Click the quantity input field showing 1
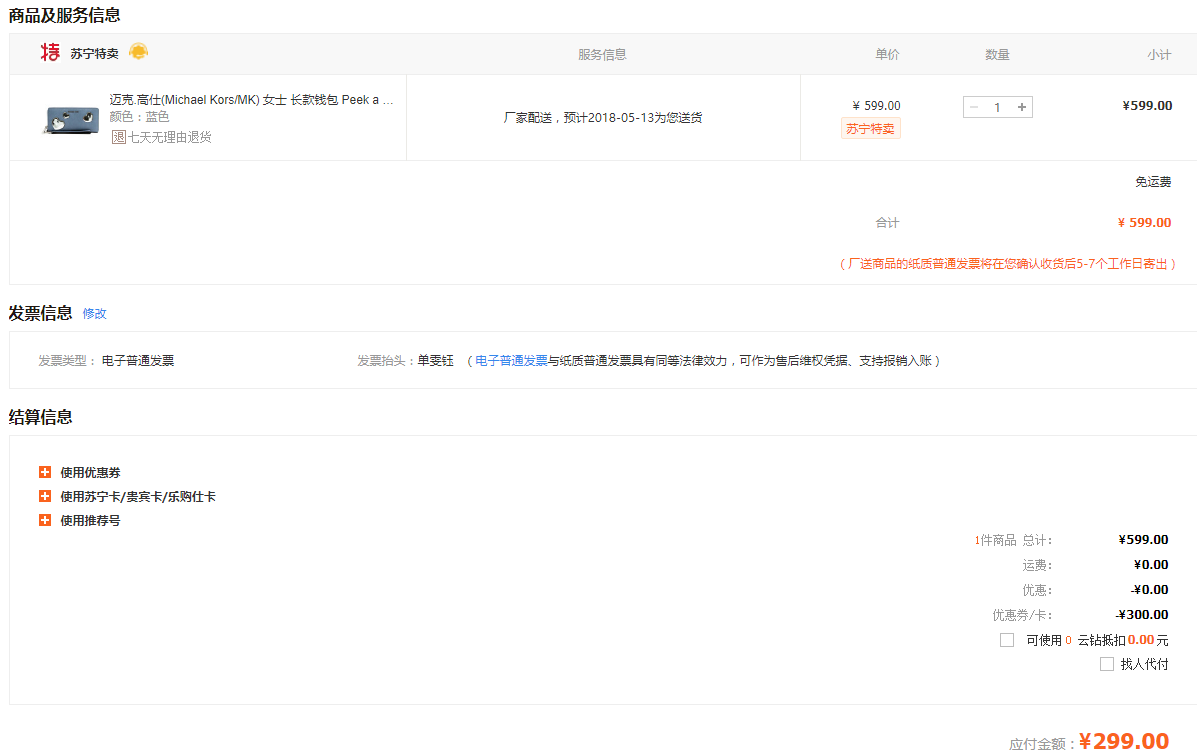Viewport: 1197px width, 754px height. tap(997, 107)
